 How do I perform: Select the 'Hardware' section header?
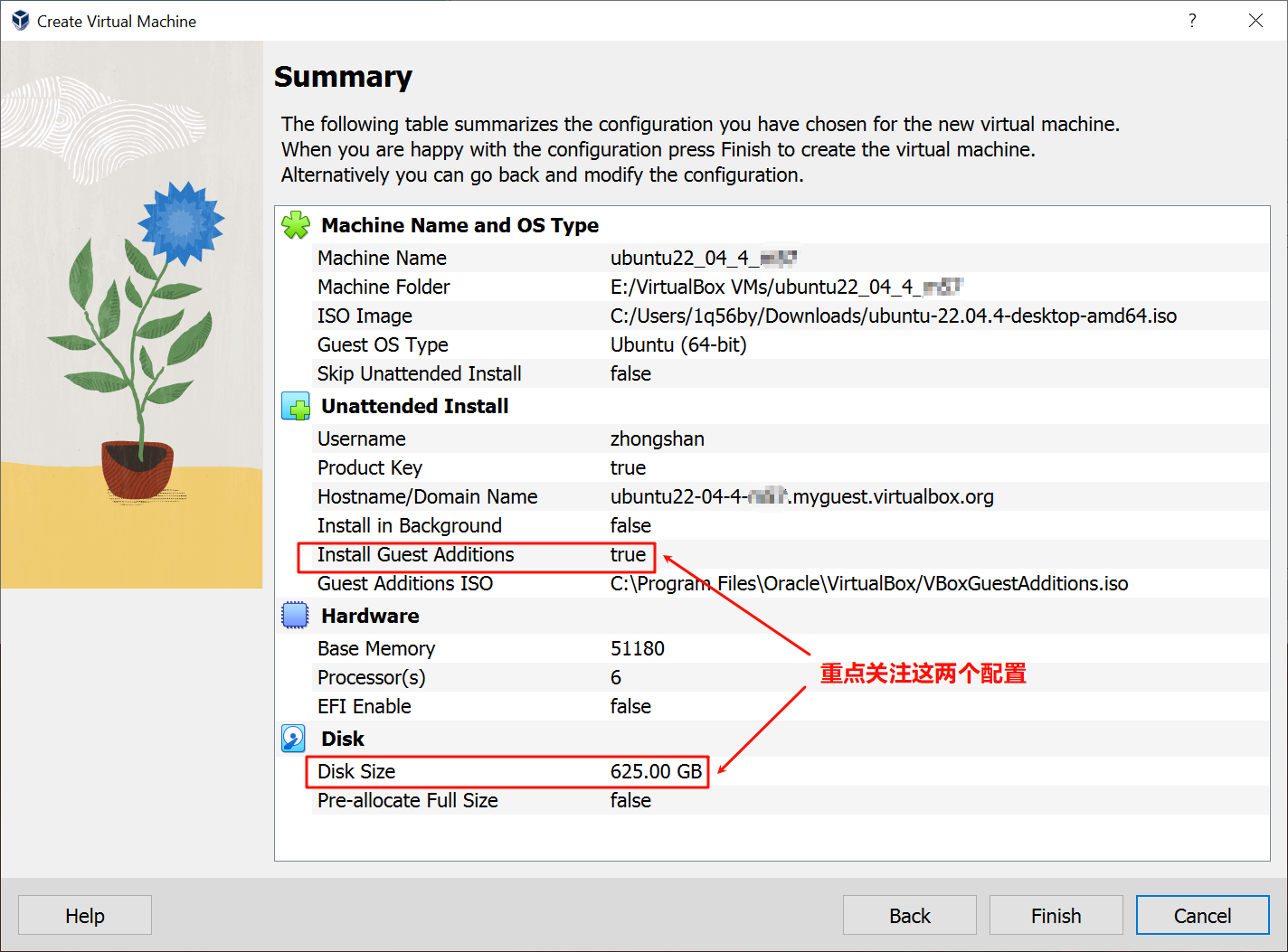click(x=371, y=616)
